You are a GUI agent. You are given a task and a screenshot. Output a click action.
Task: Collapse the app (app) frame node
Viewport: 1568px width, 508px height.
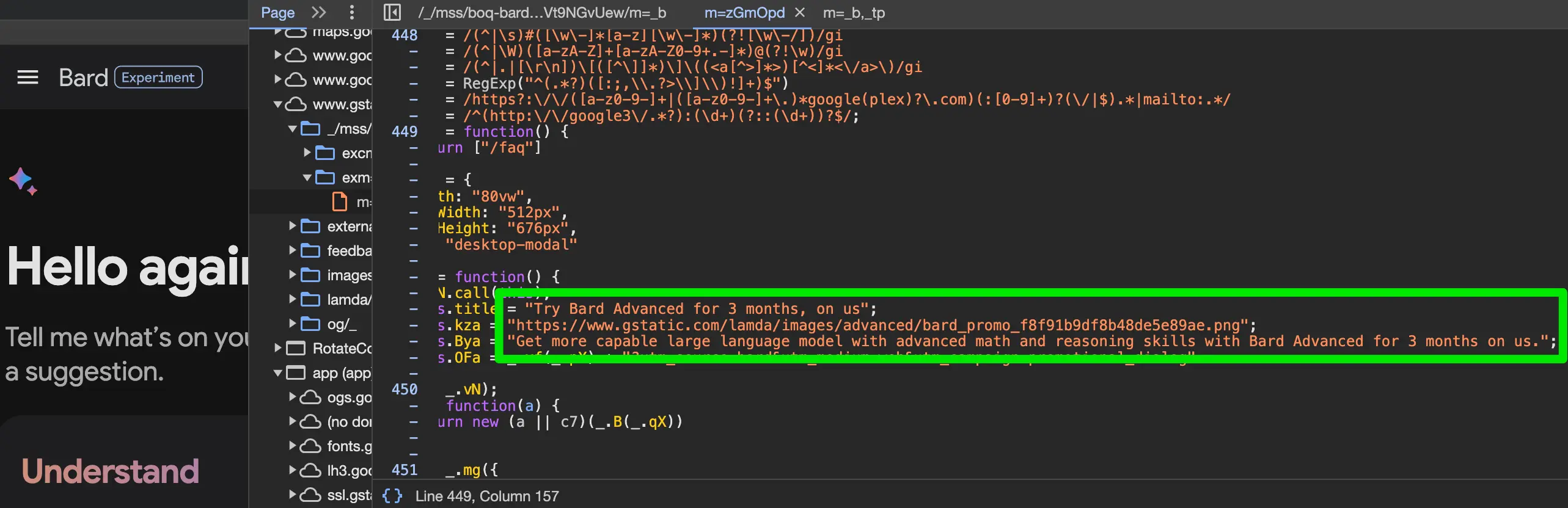[x=278, y=372]
